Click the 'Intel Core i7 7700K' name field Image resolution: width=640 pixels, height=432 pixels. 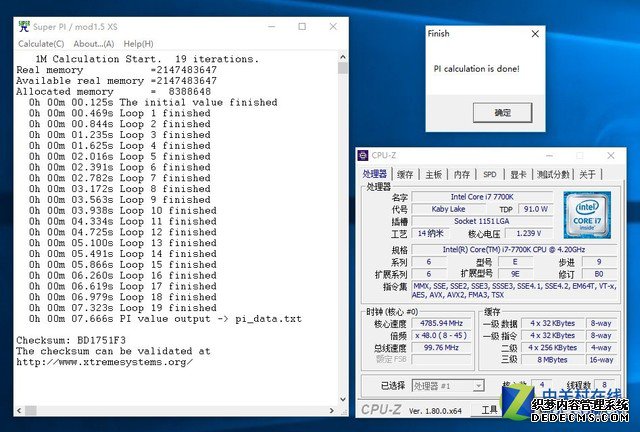pyautogui.click(x=482, y=197)
